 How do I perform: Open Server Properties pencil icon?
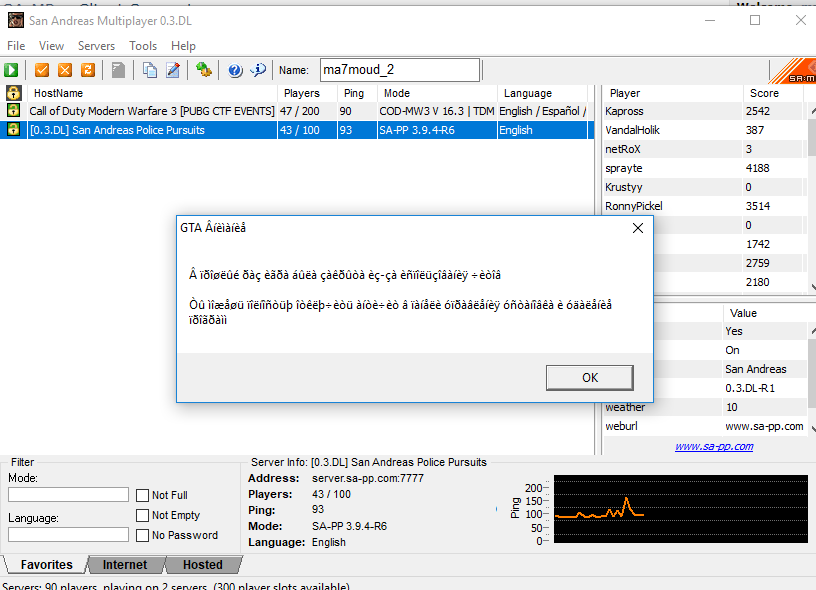pyautogui.click(x=173, y=70)
